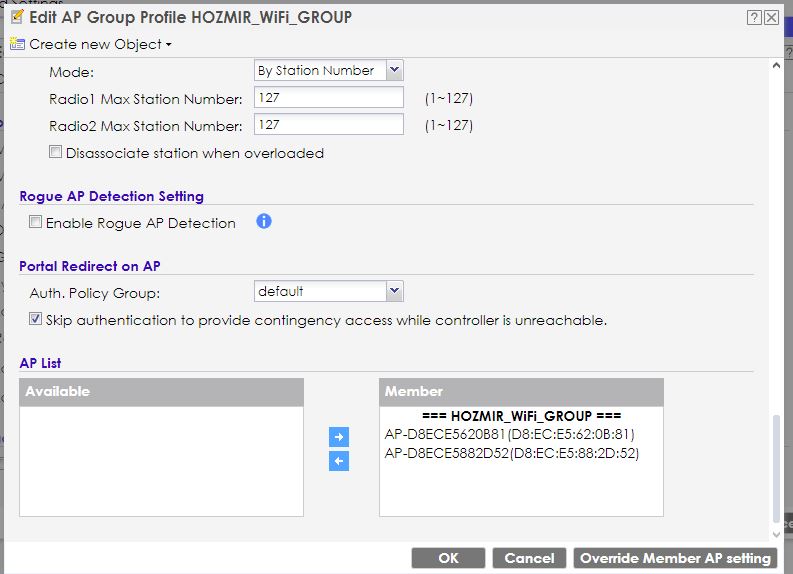Click the scroll up arrow of dialog
Screen dimensions: 793x574
click(x=776, y=66)
